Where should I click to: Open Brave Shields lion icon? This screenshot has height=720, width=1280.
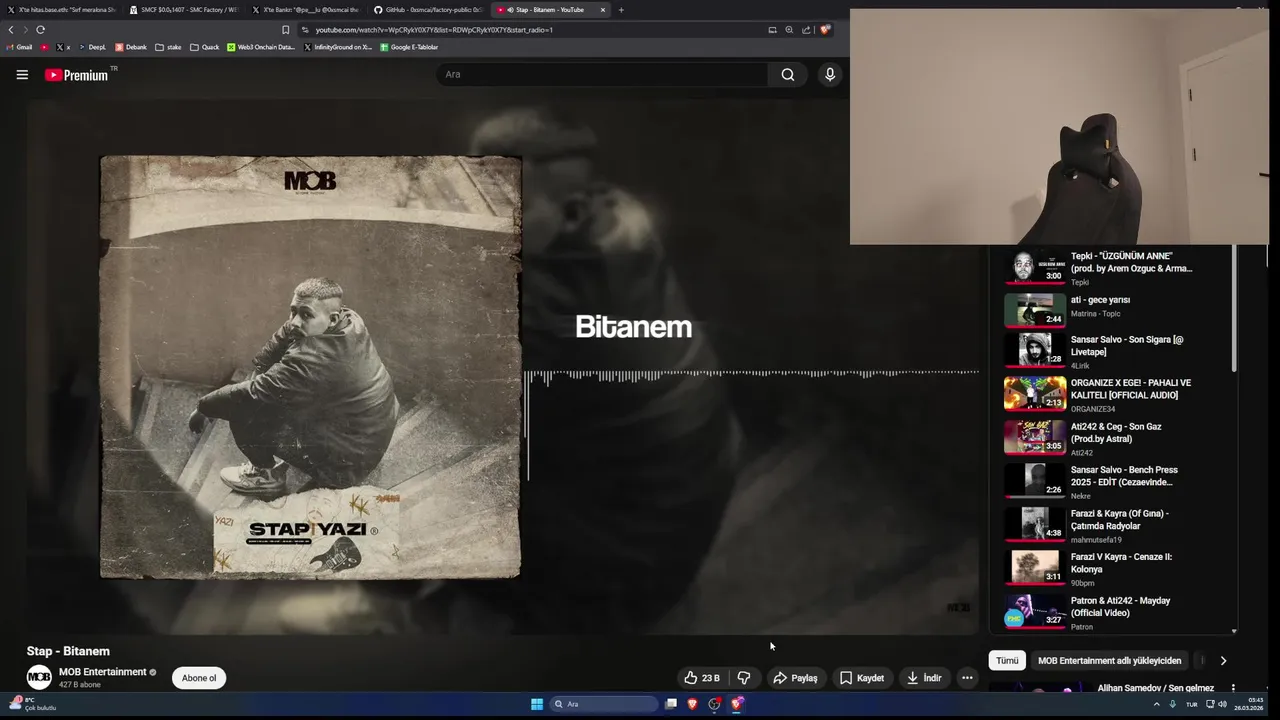[824, 30]
